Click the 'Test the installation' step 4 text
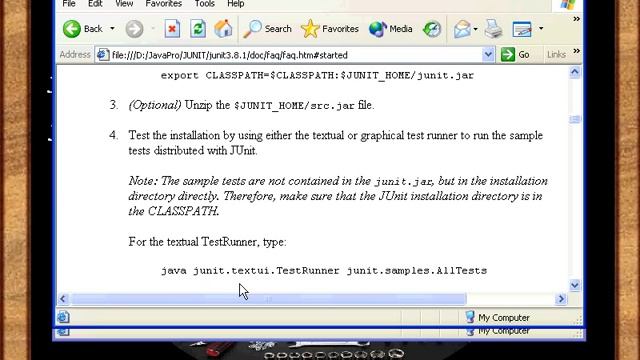Image resolution: width=640 pixels, height=360 pixels. (336, 143)
